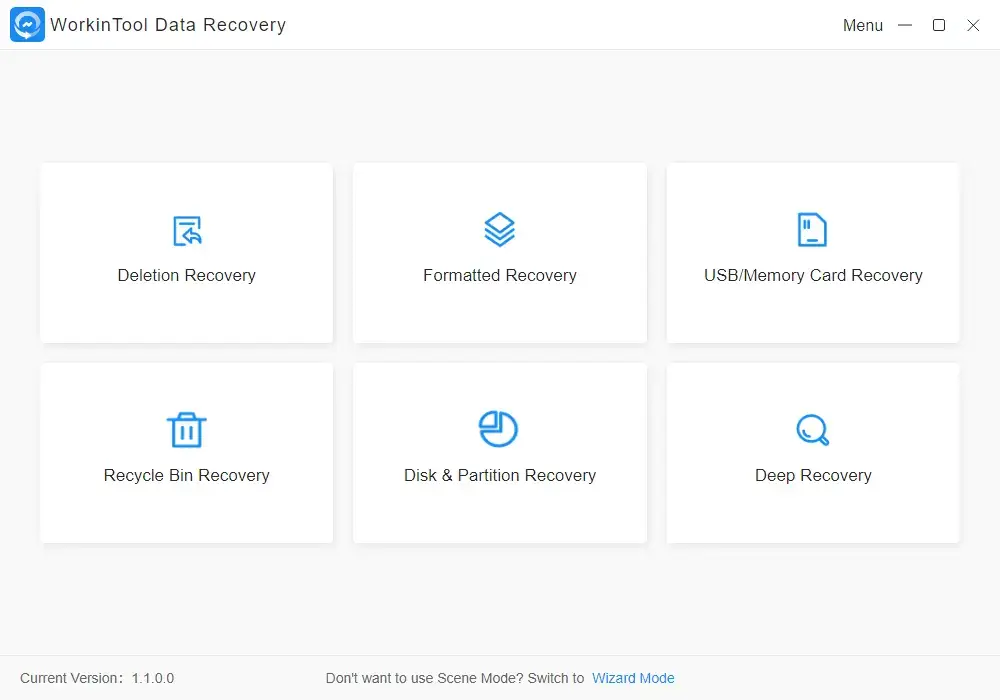Viewport: 1000px width, 700px height.
Task: Pick the Disk & Partition Recovery label
Action: (499, 475)
